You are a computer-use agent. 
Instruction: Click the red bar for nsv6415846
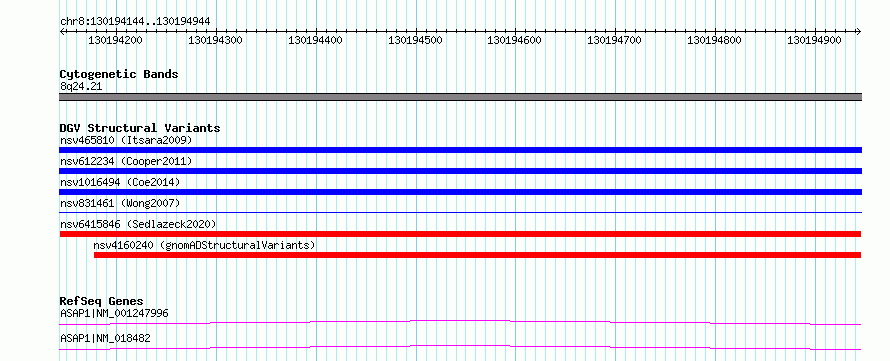pyautogui.click(x=460, y=234)
